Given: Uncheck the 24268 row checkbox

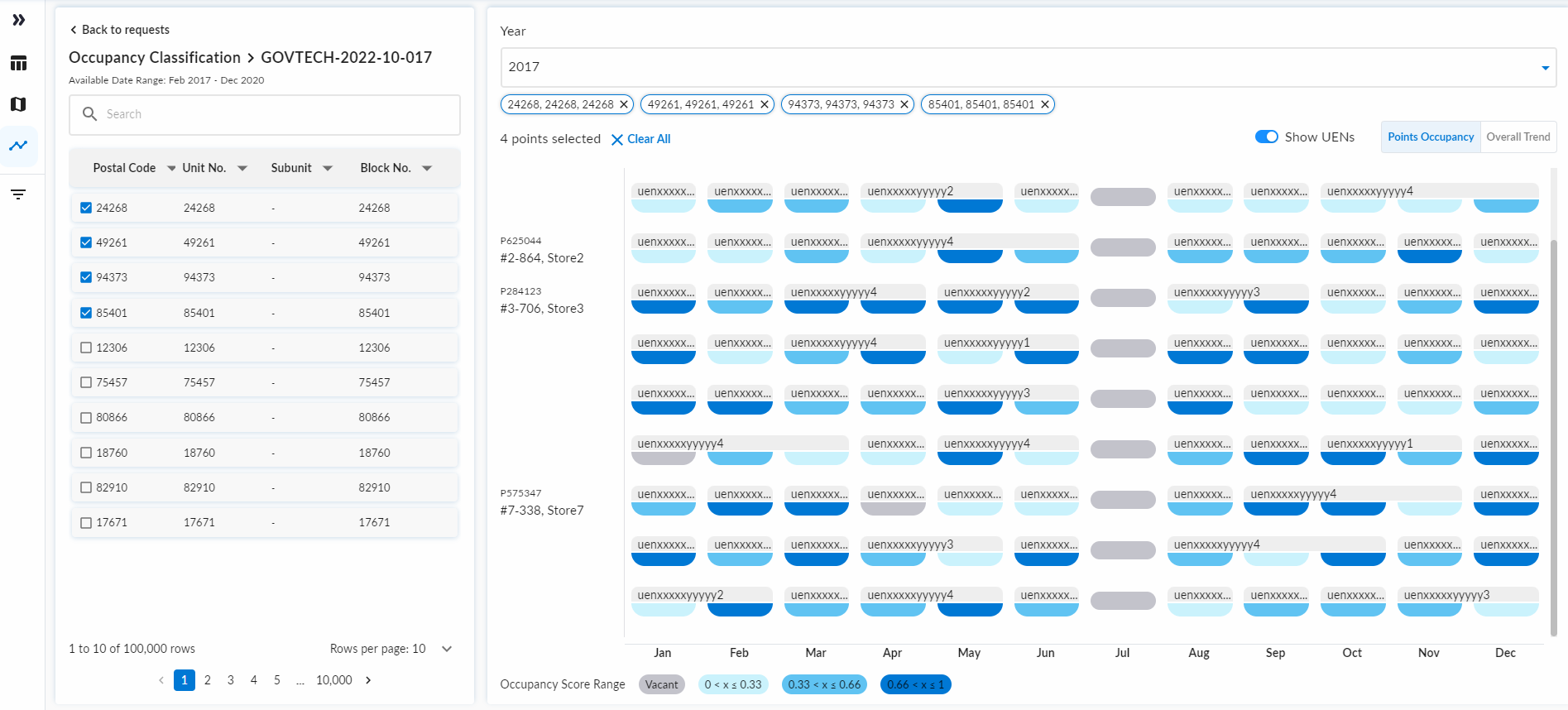Looking at the screenshot, I should point(86,208).
